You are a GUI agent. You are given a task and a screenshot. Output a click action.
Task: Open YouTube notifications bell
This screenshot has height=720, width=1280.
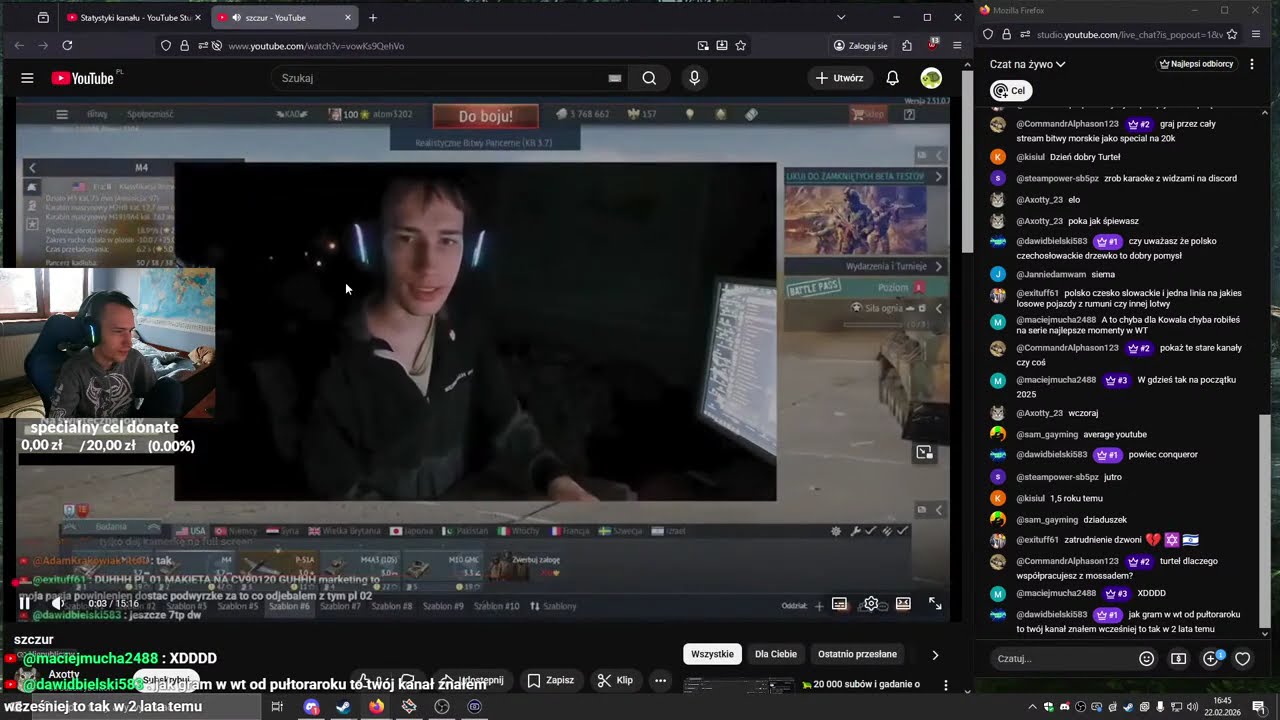(892, 78)
